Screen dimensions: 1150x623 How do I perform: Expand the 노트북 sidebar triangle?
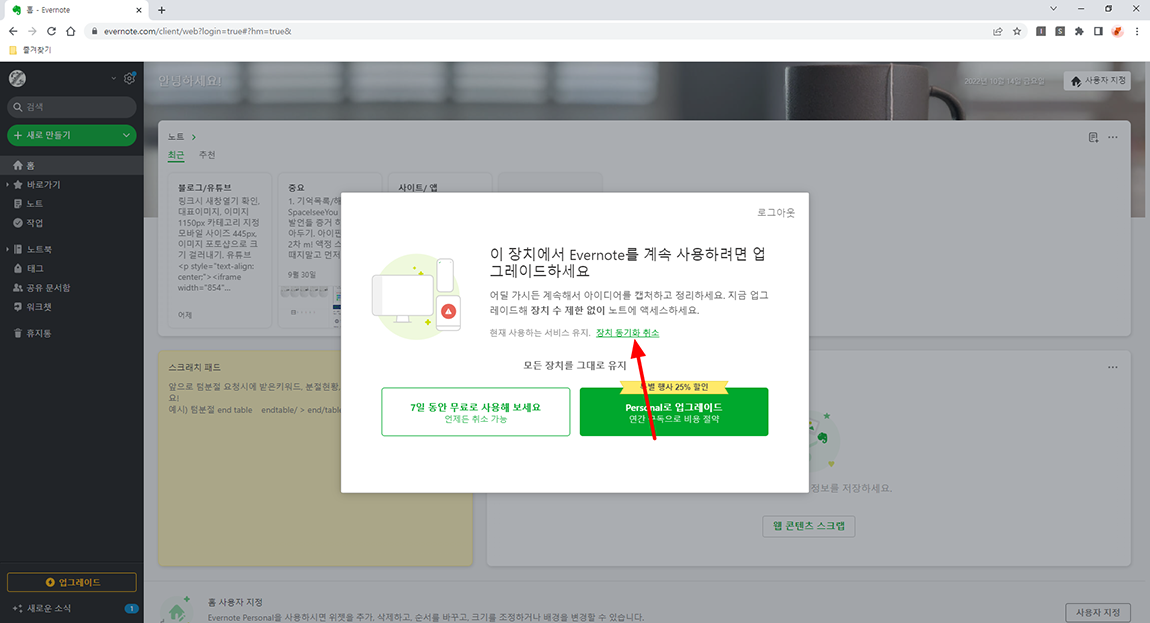(7, 249)
